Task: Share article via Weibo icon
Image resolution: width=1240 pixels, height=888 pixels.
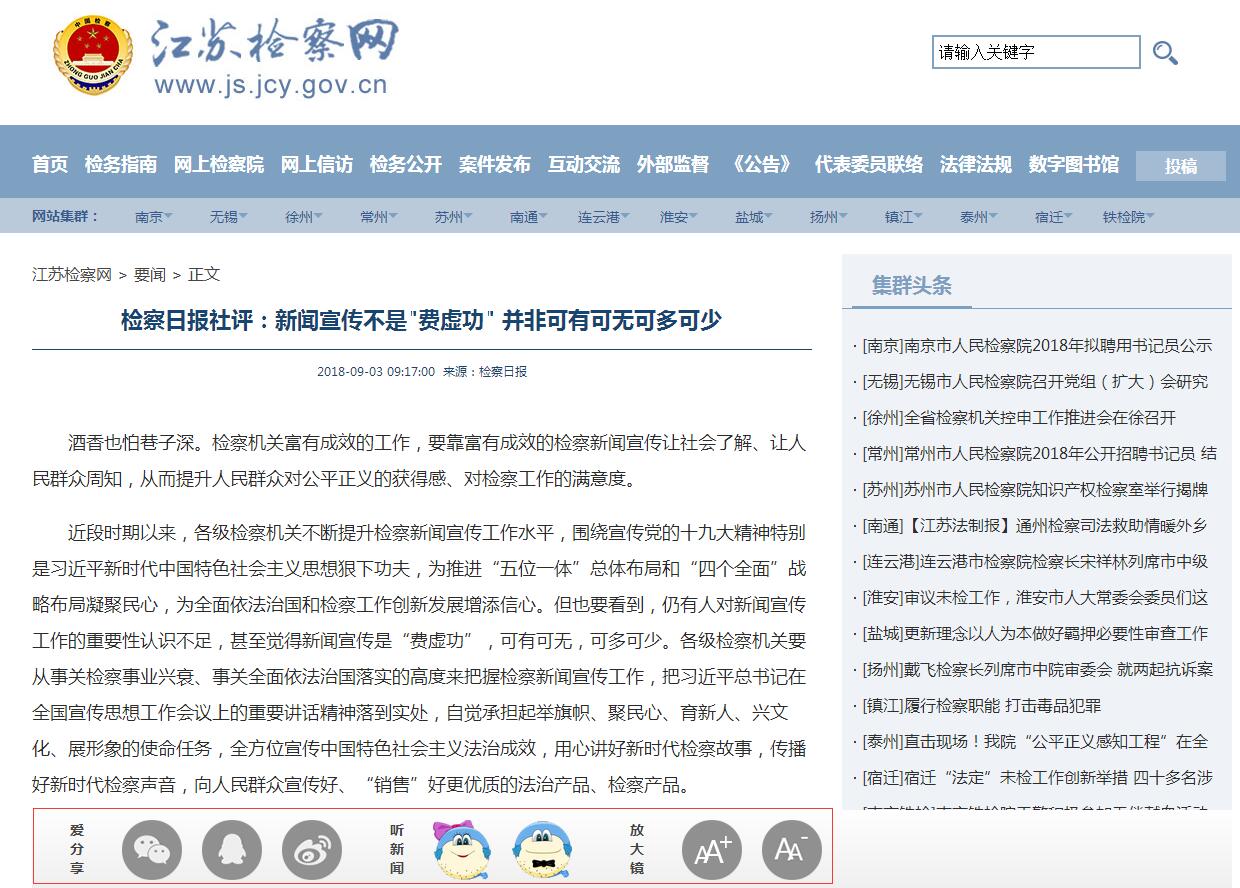Action: tap(312, 850)
